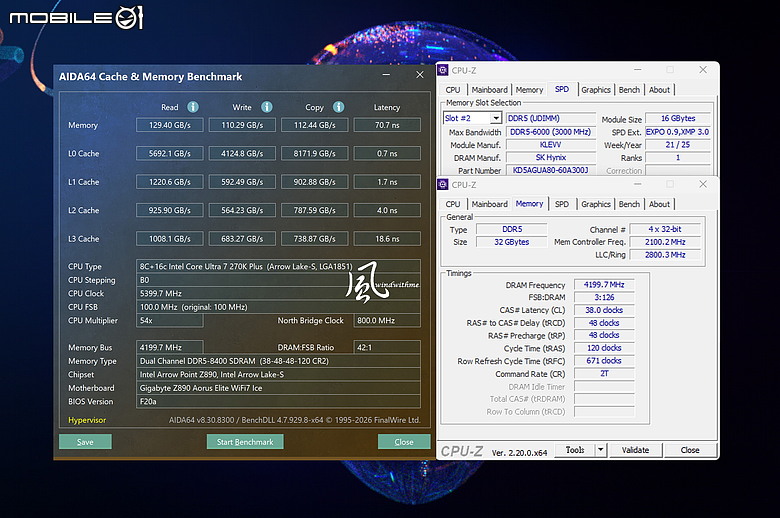Image resolution: width=780 pixels, height=518 pixels.
Task: Click the top CPU-Z window's app icon
Action: coord(443,70)
